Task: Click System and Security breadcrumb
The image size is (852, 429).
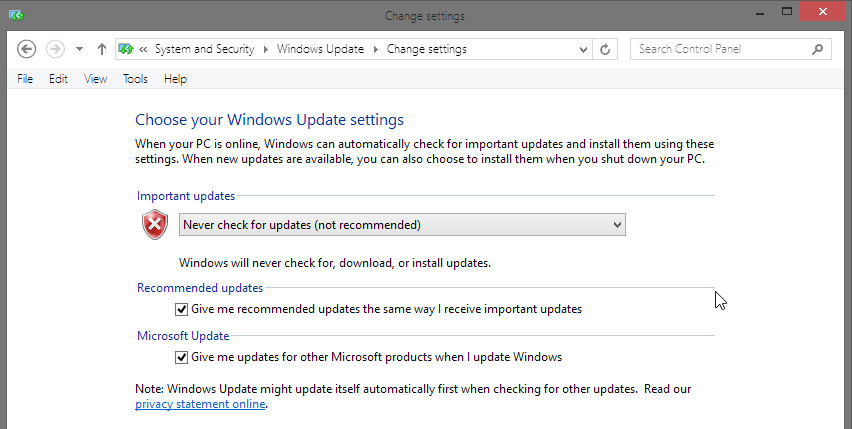Action: tap(204, 49)
